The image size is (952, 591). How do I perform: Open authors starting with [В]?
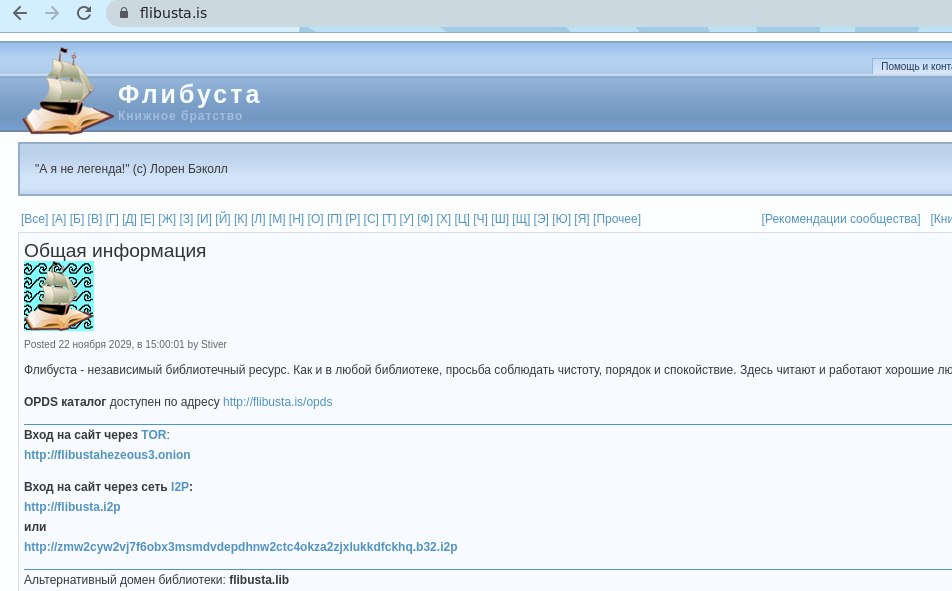click(x=95, y=219)
